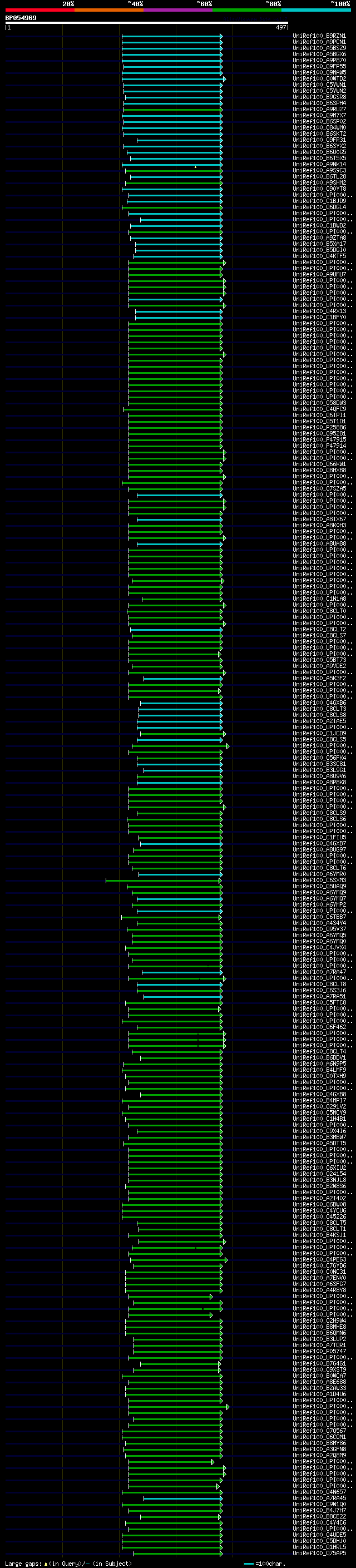The image size is (356, 1568).
Task: Select hit UniRef100_C5YWN1
Action: (319, 85)
